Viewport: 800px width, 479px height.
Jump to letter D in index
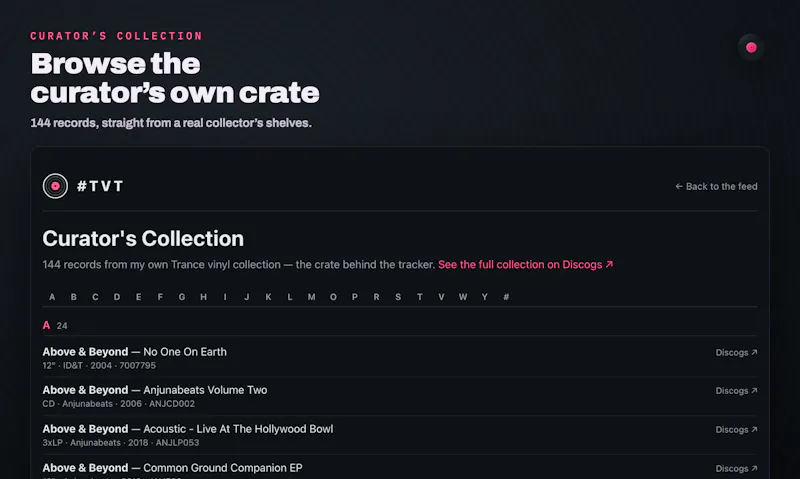pos(117,297)
